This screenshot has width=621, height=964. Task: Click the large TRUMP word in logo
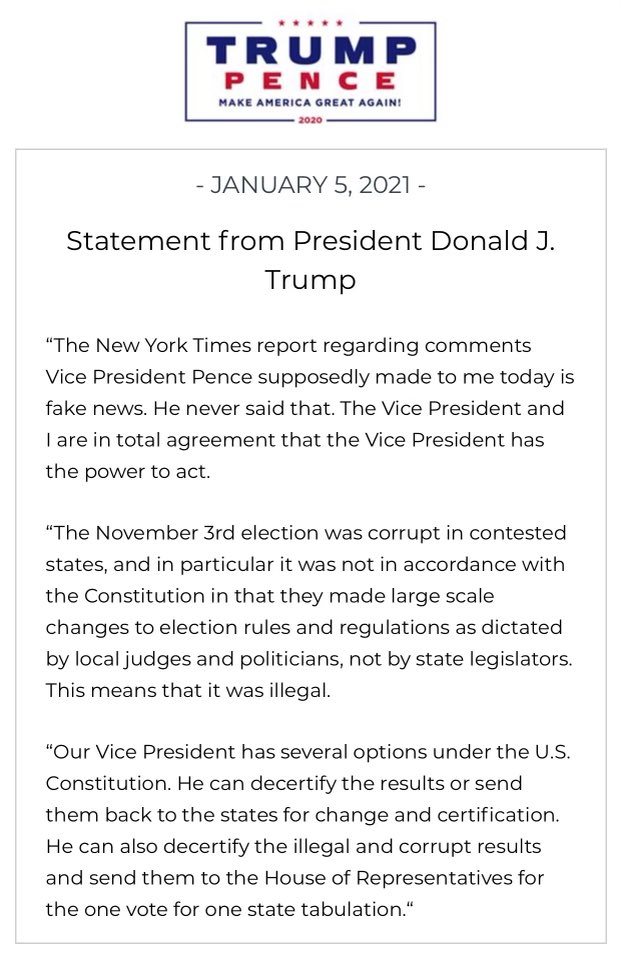(x=310, y=50)
